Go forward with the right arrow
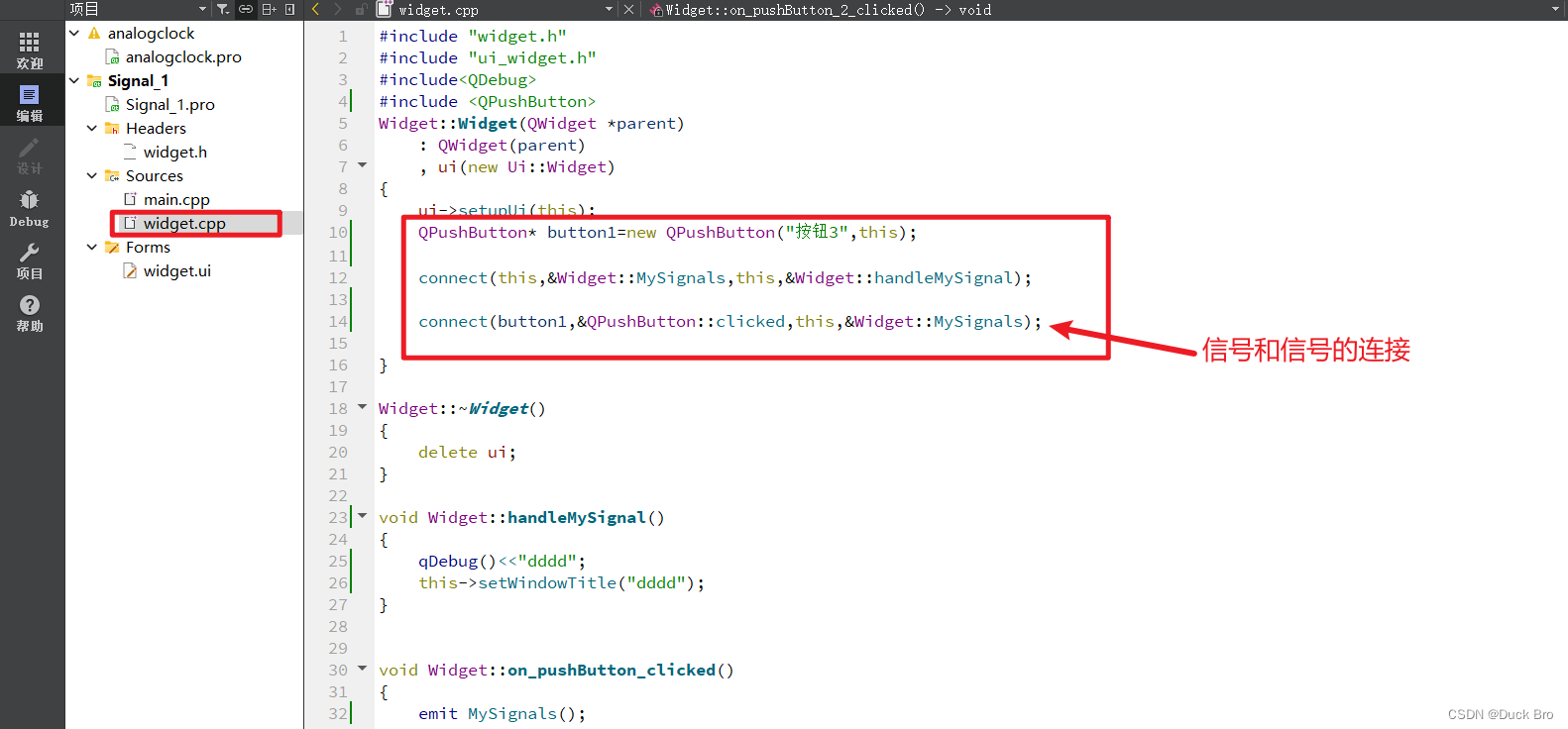1568x729 pixels. pos(338,9)
